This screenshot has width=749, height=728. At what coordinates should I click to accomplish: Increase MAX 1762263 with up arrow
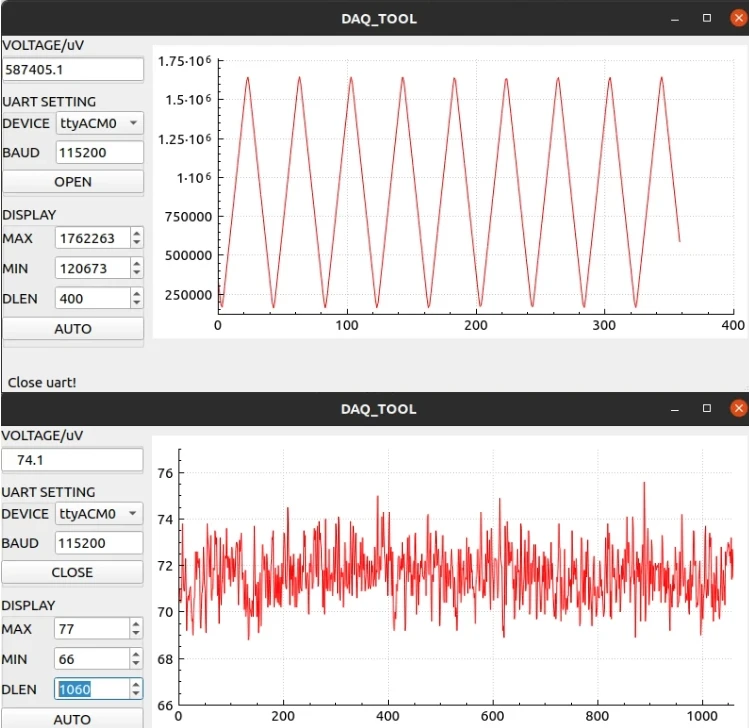point(137,233)
